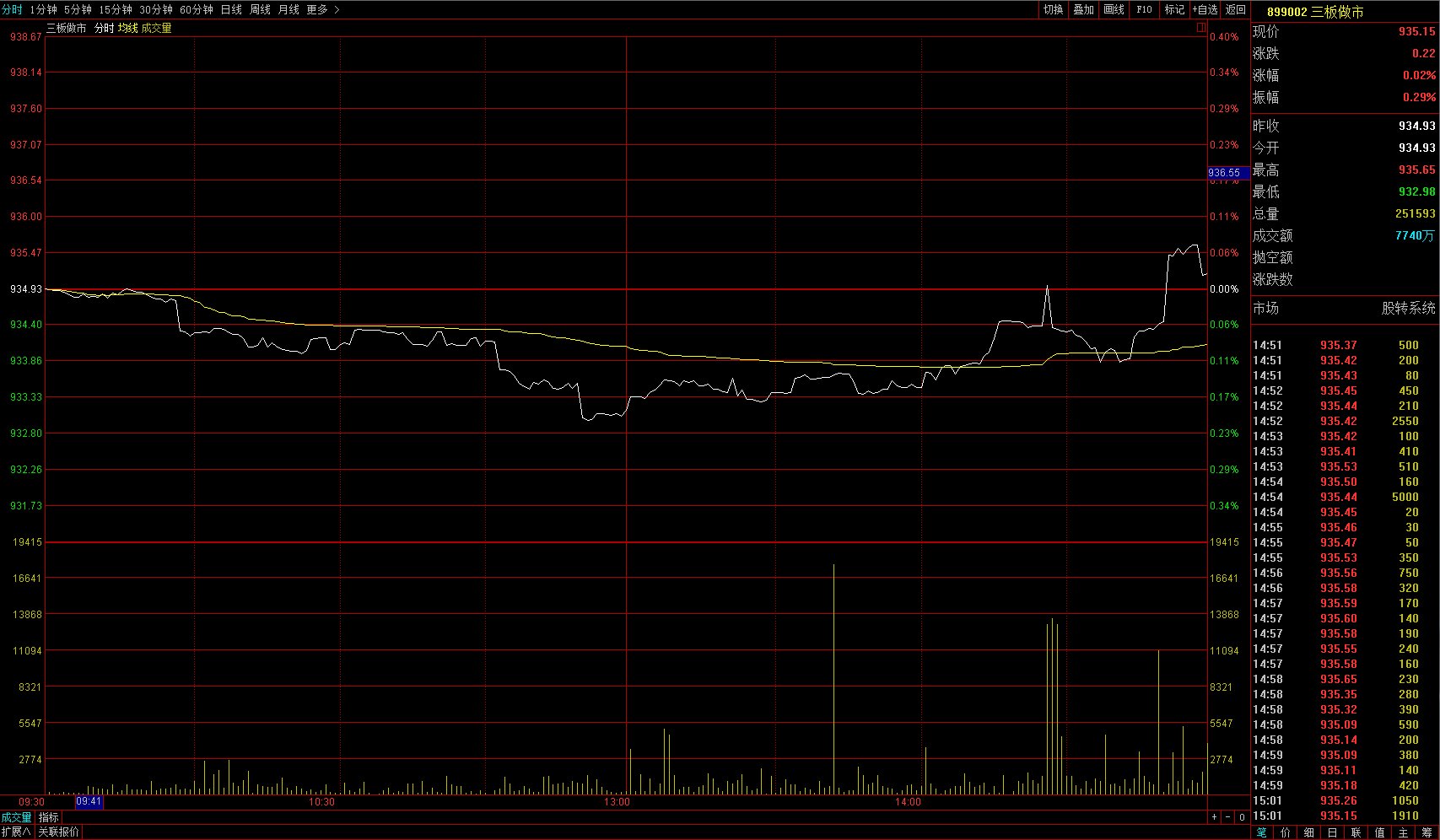Open the 关联报价 tab

point(58,832)
